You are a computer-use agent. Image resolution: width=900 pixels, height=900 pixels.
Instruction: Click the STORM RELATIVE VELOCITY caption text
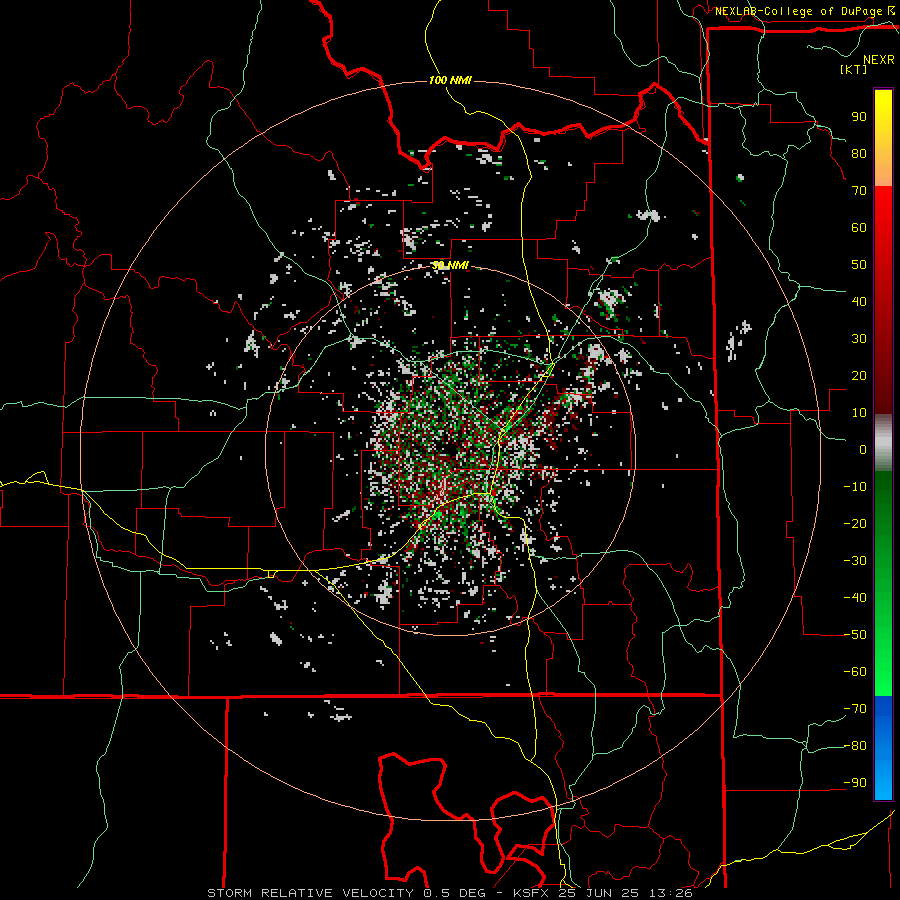pyautogui.click(x=310, y=893)
